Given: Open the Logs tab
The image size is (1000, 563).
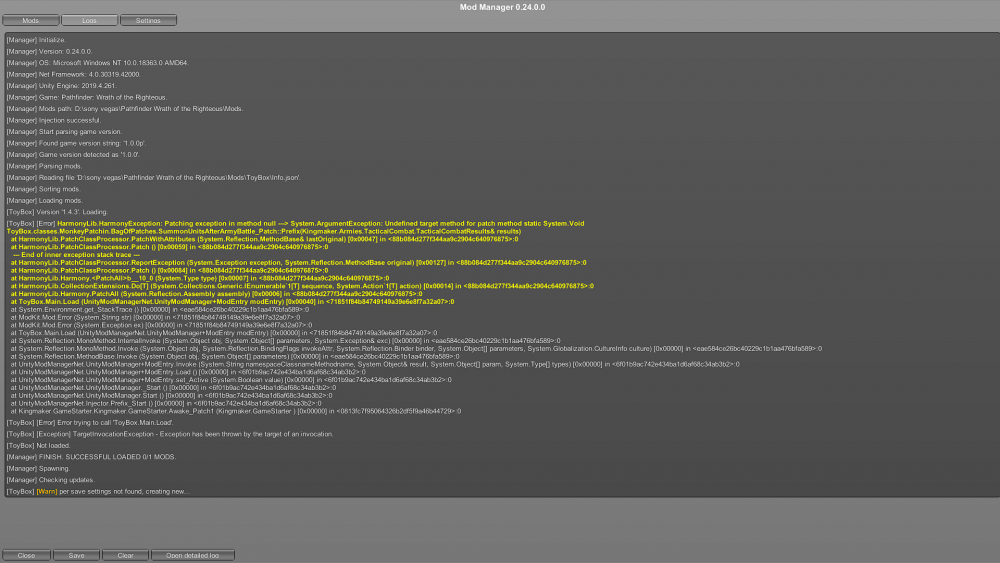Looking at the screenshot, I should point(89,20).
